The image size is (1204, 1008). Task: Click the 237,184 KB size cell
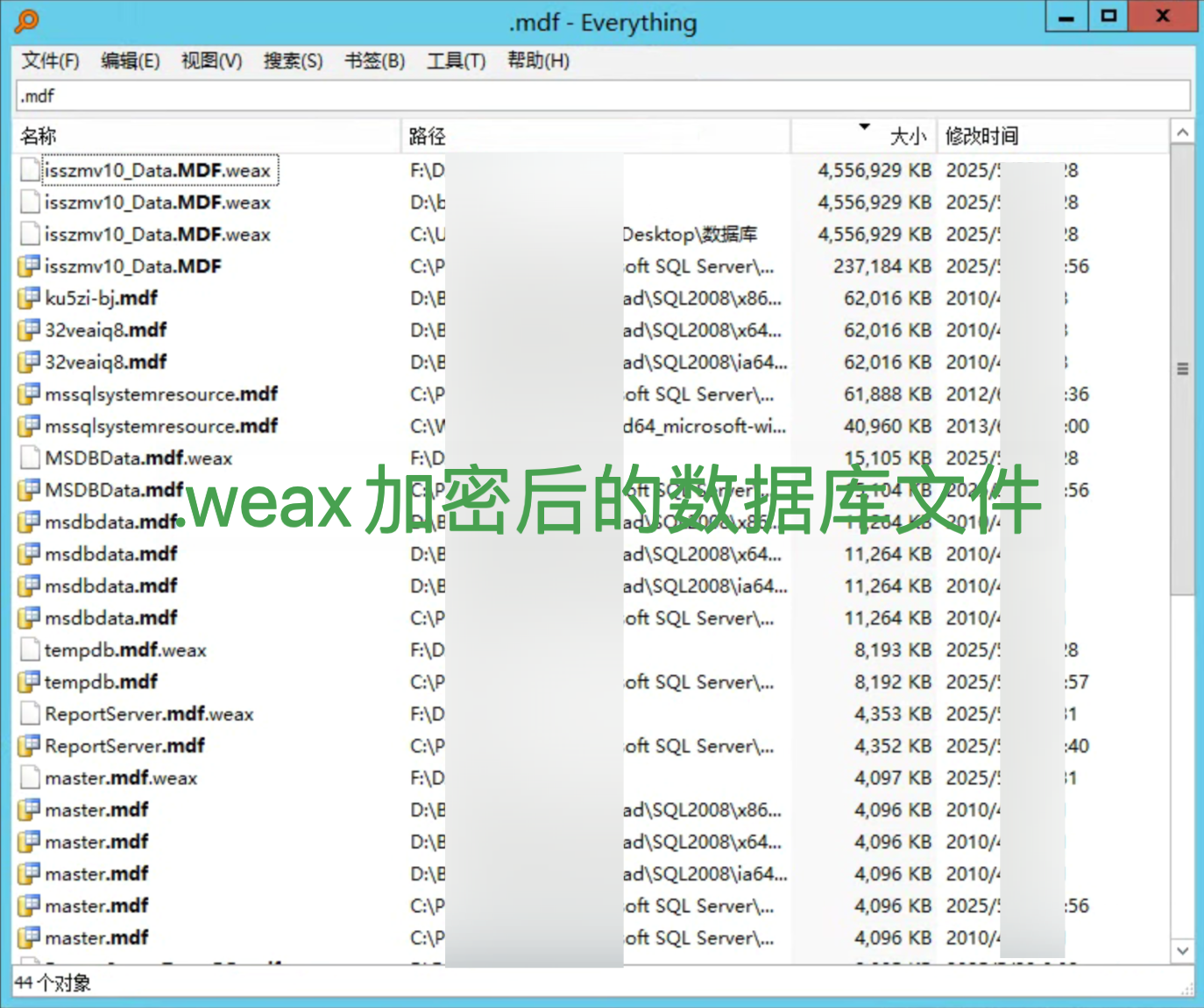882,266
